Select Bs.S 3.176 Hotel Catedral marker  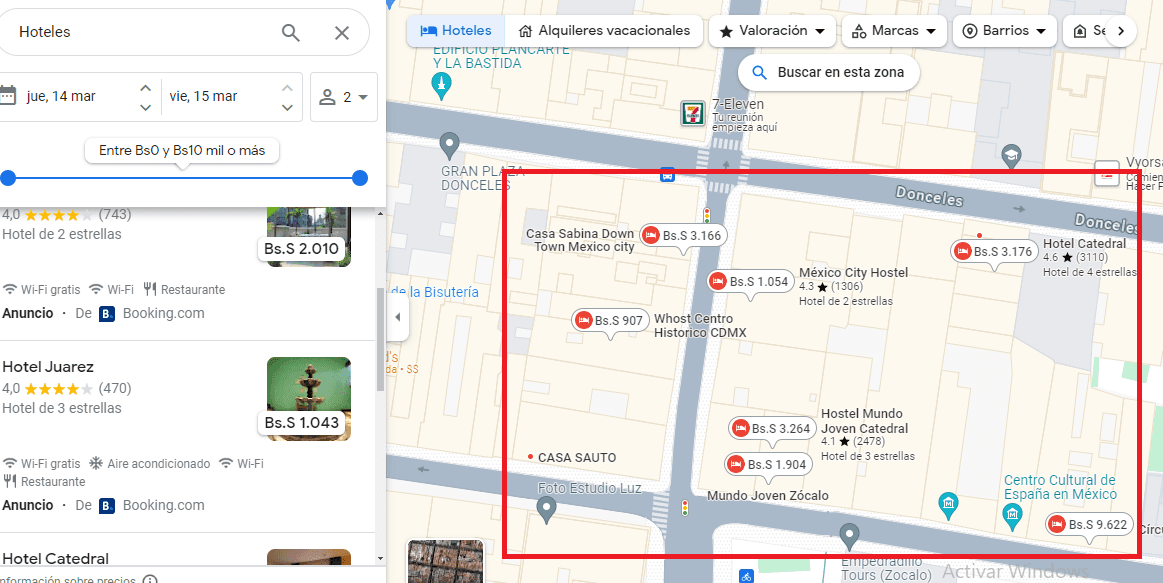pyautogui.click(x=994, y=251)
